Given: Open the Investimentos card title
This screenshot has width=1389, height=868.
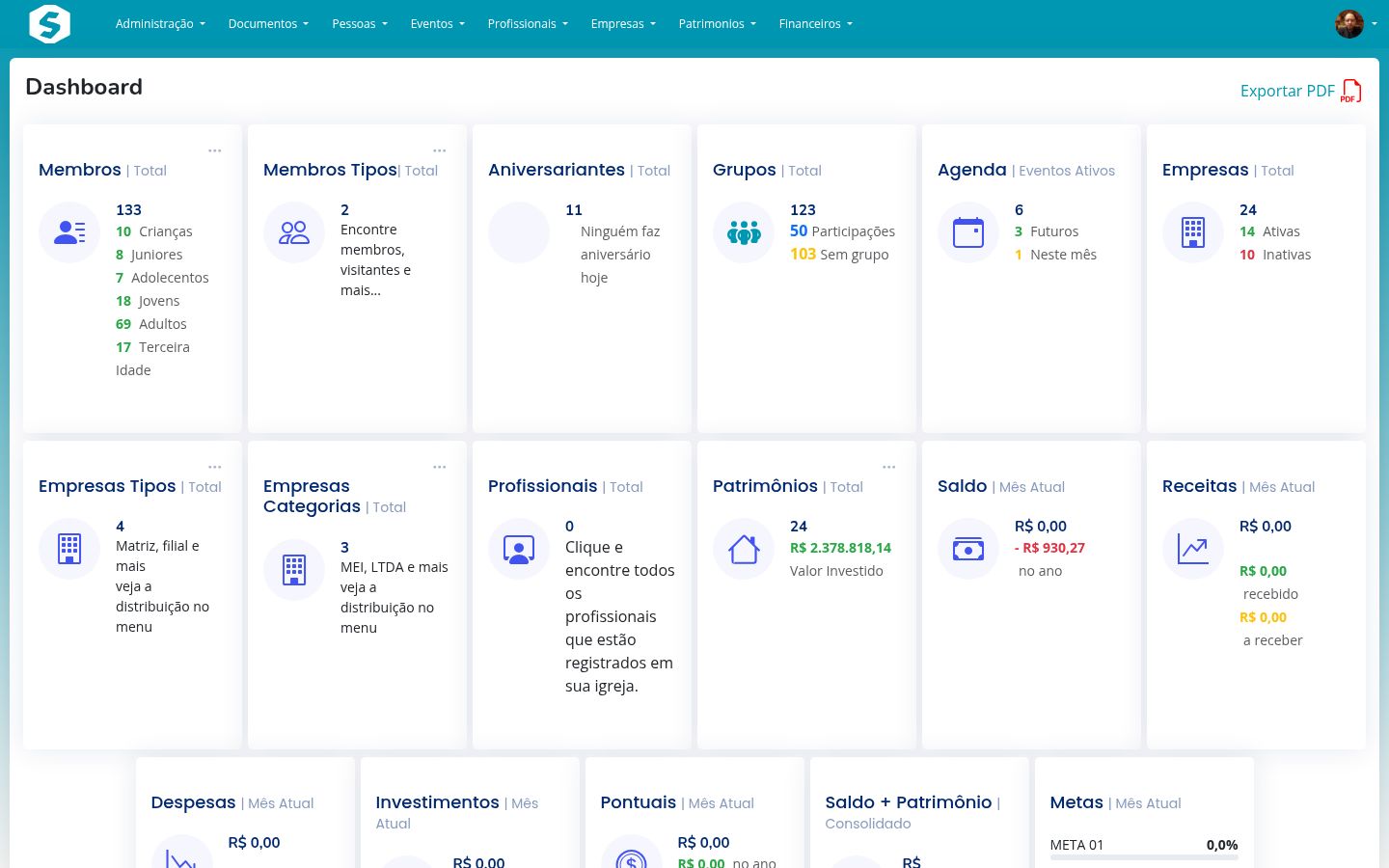Looking at the screenshot, I should 437,802.
